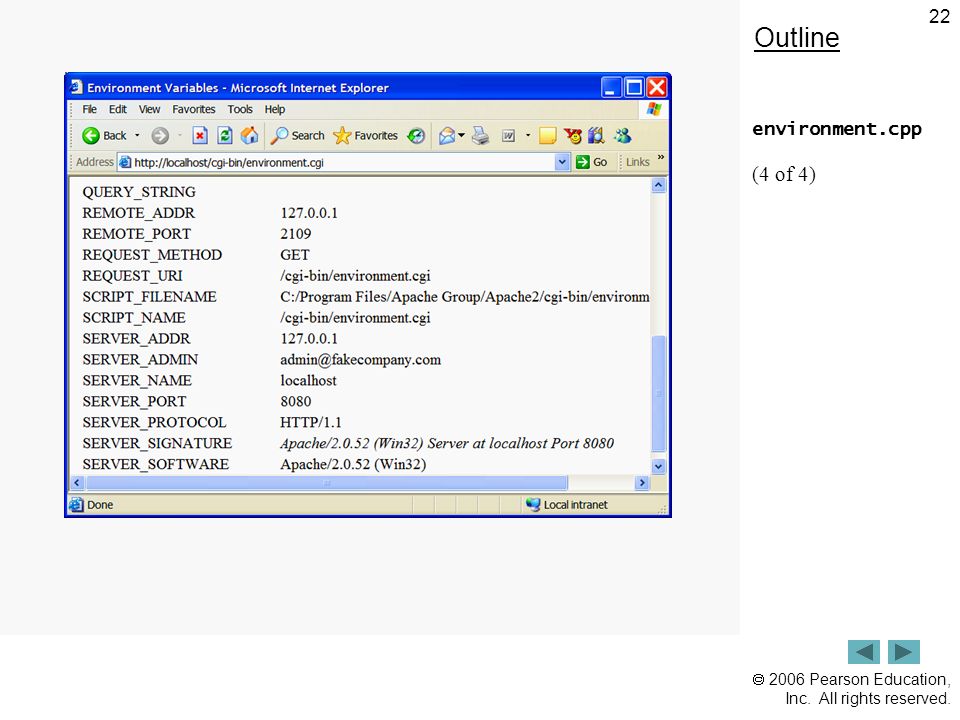
Task: Click the green Back arrow button
Action: coord(91,135)
